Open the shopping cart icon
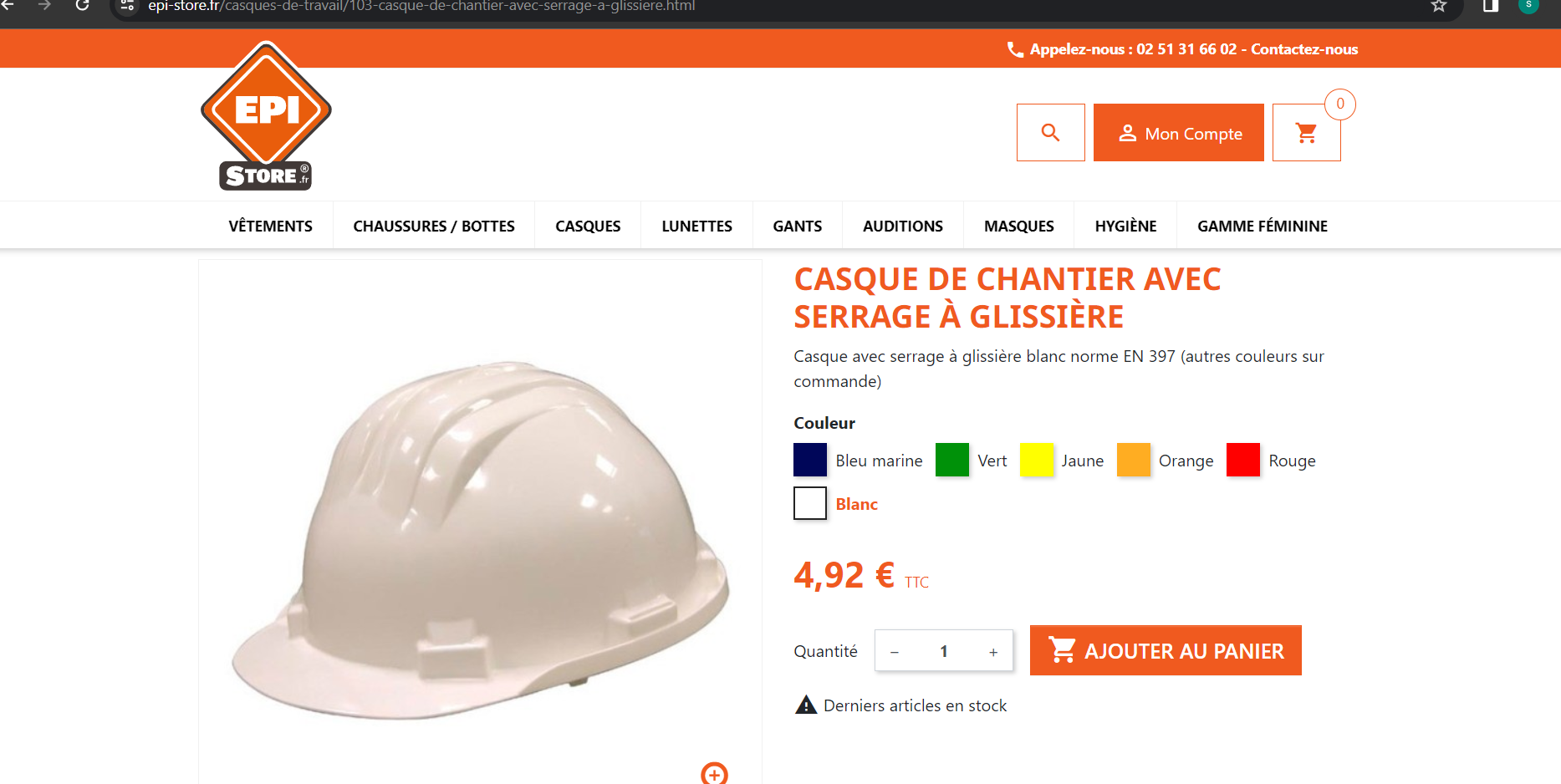 tap(1306, 132)
